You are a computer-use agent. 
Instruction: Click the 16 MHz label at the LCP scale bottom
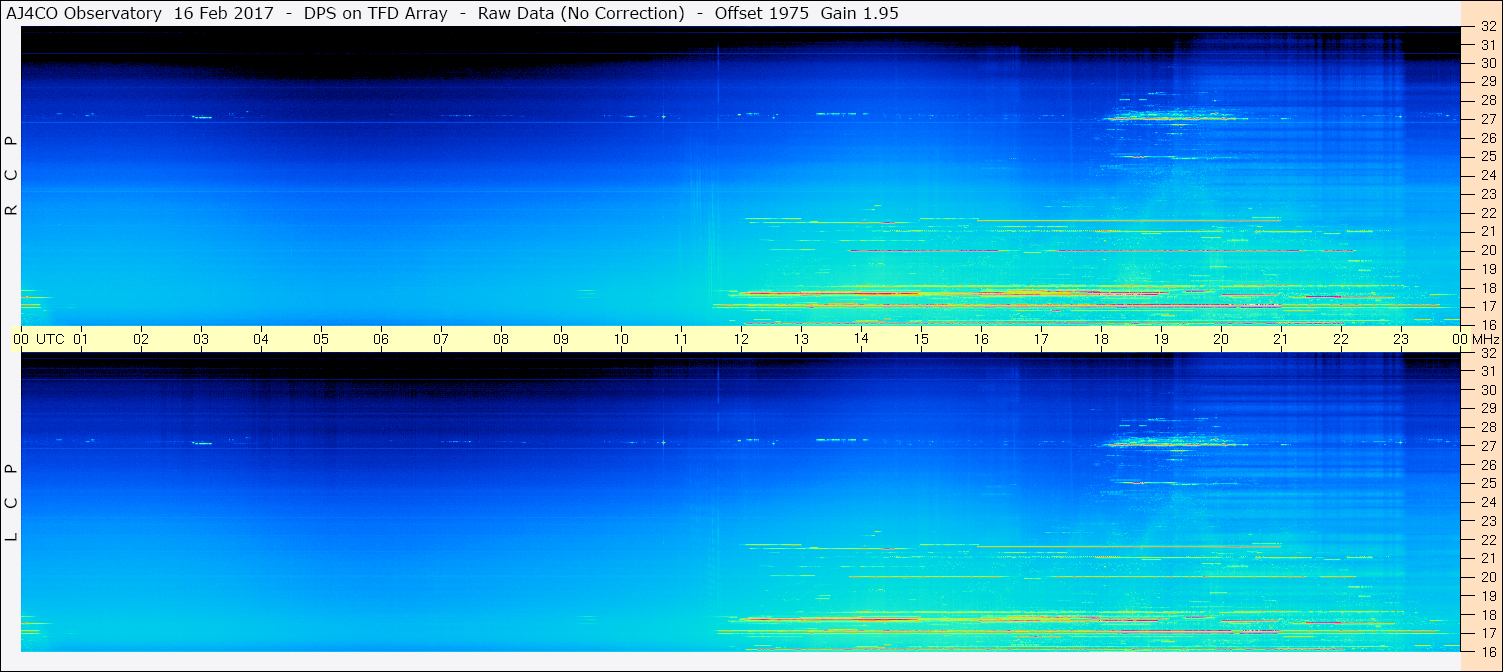click(1488, 651)
